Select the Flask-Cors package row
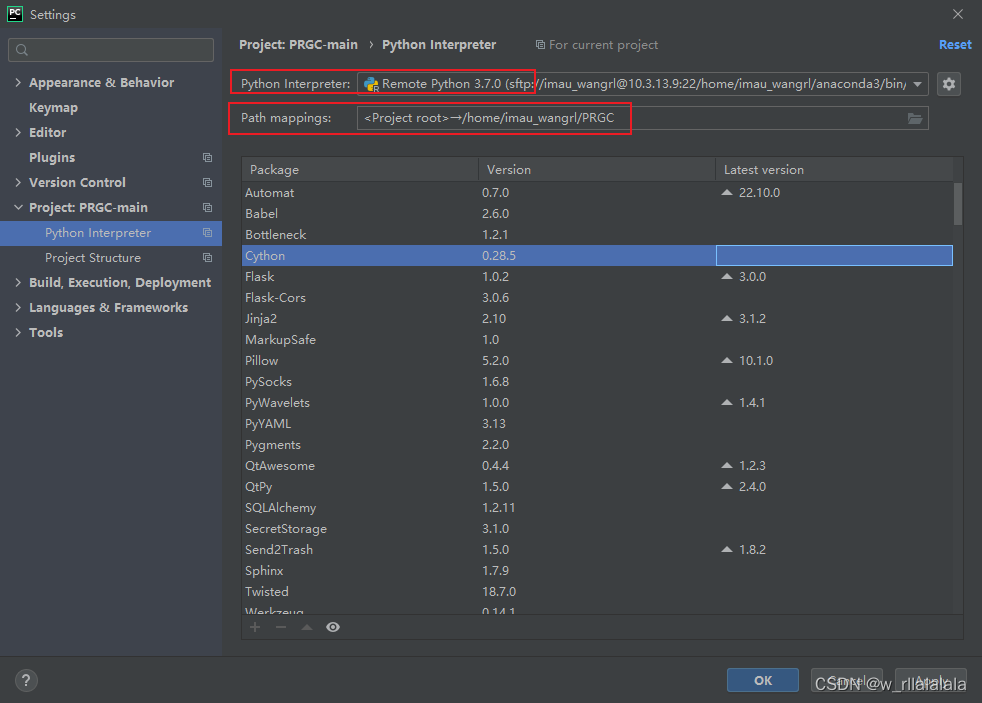 [597, 298]
